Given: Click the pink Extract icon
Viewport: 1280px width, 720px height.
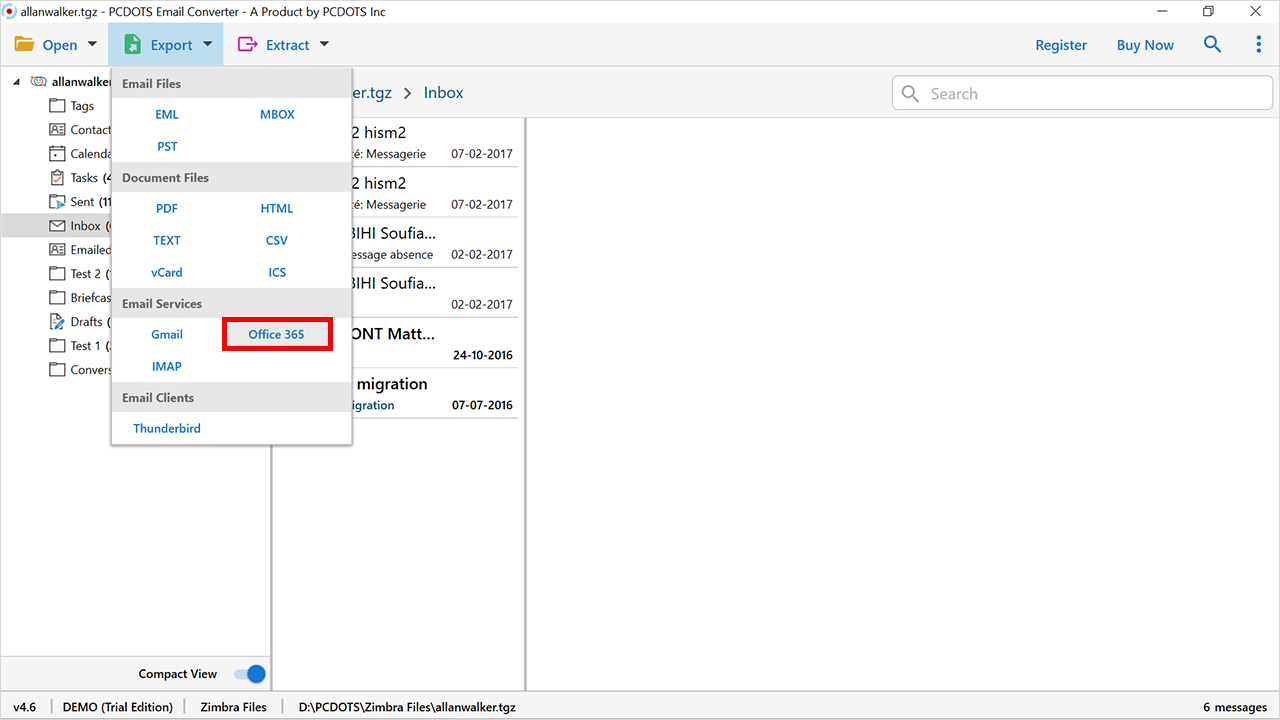Looking at the screenshot, I should [x=247, y=45].
